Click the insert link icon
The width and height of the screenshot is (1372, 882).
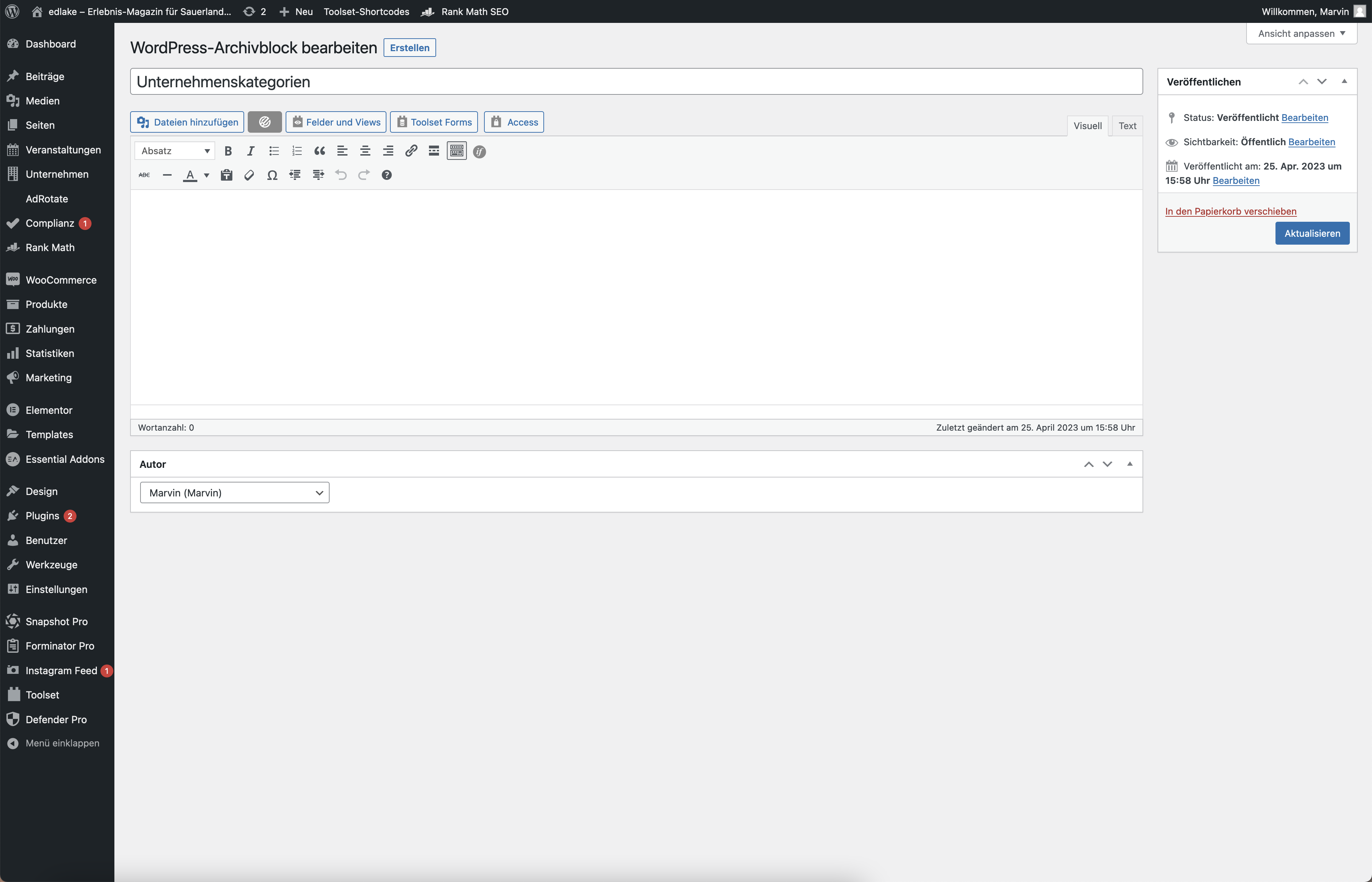pyautogui.click(x=411, y=151)
